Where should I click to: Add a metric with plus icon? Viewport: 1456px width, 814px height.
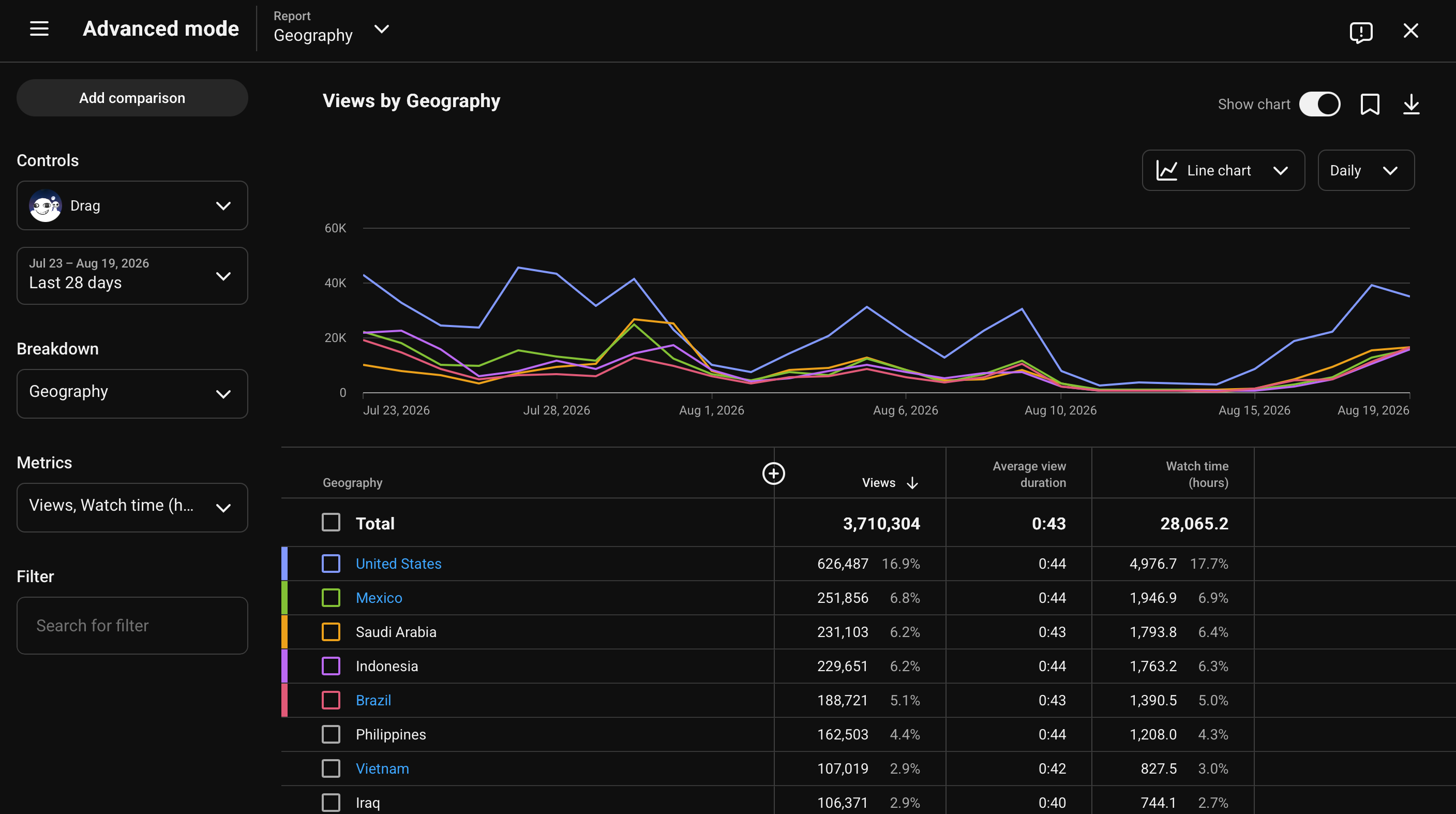click(x=774, y=473)
